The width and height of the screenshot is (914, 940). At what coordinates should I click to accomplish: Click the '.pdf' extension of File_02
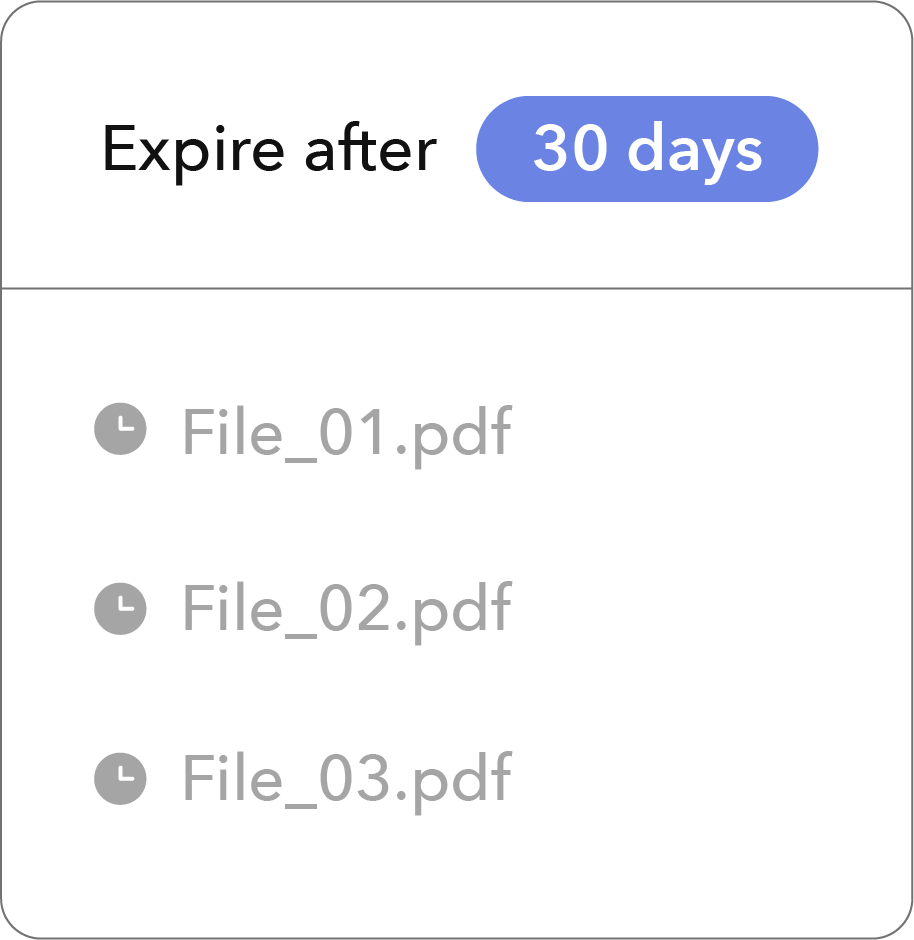(x=454, y=610)
